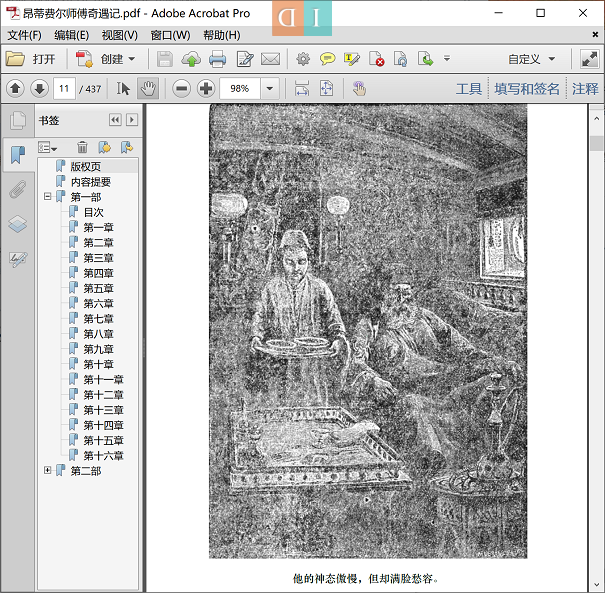Open the attachments paperclip panel

17,189
